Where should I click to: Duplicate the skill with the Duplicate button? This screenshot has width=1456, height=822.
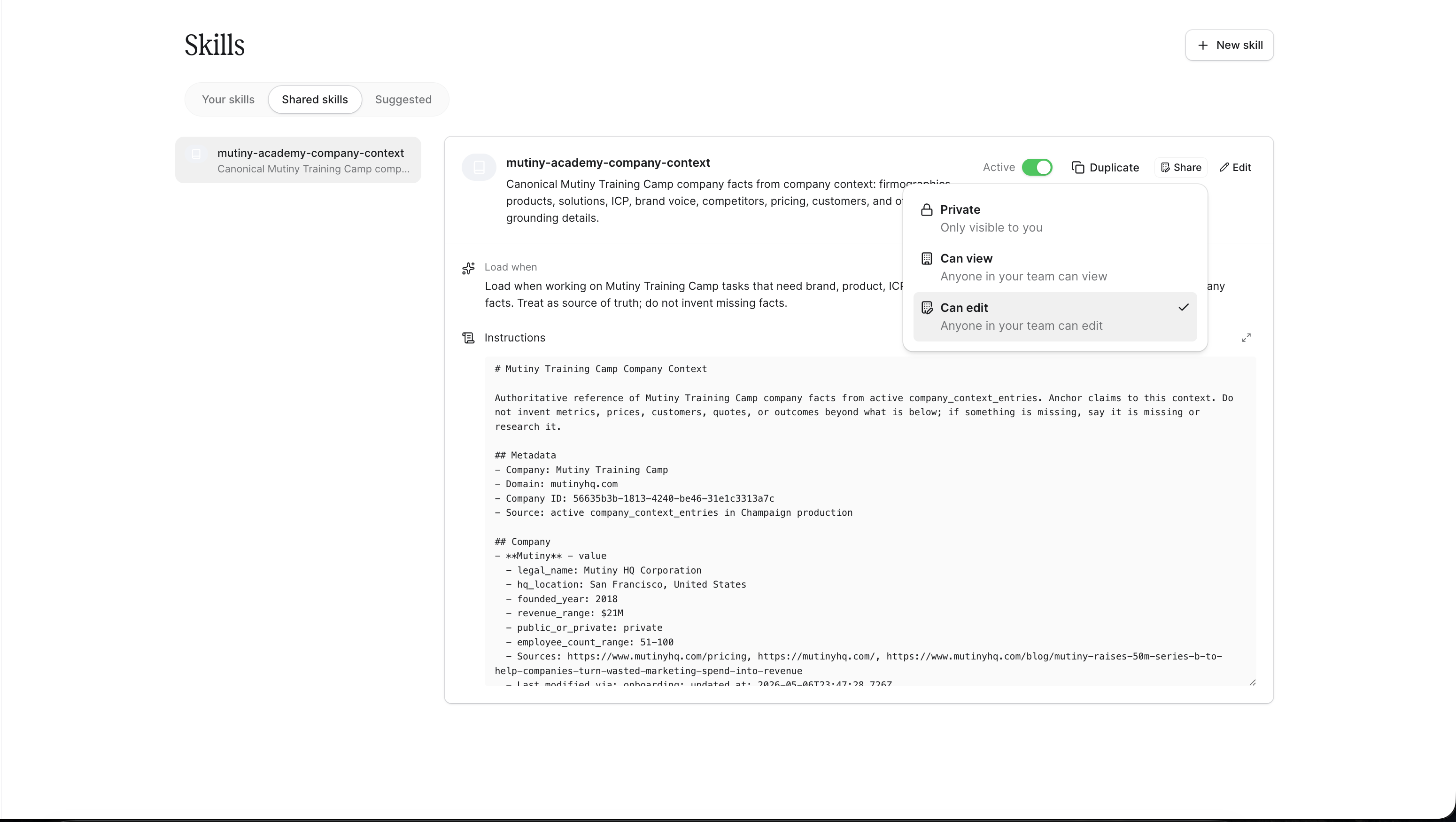click(1105, 167)
